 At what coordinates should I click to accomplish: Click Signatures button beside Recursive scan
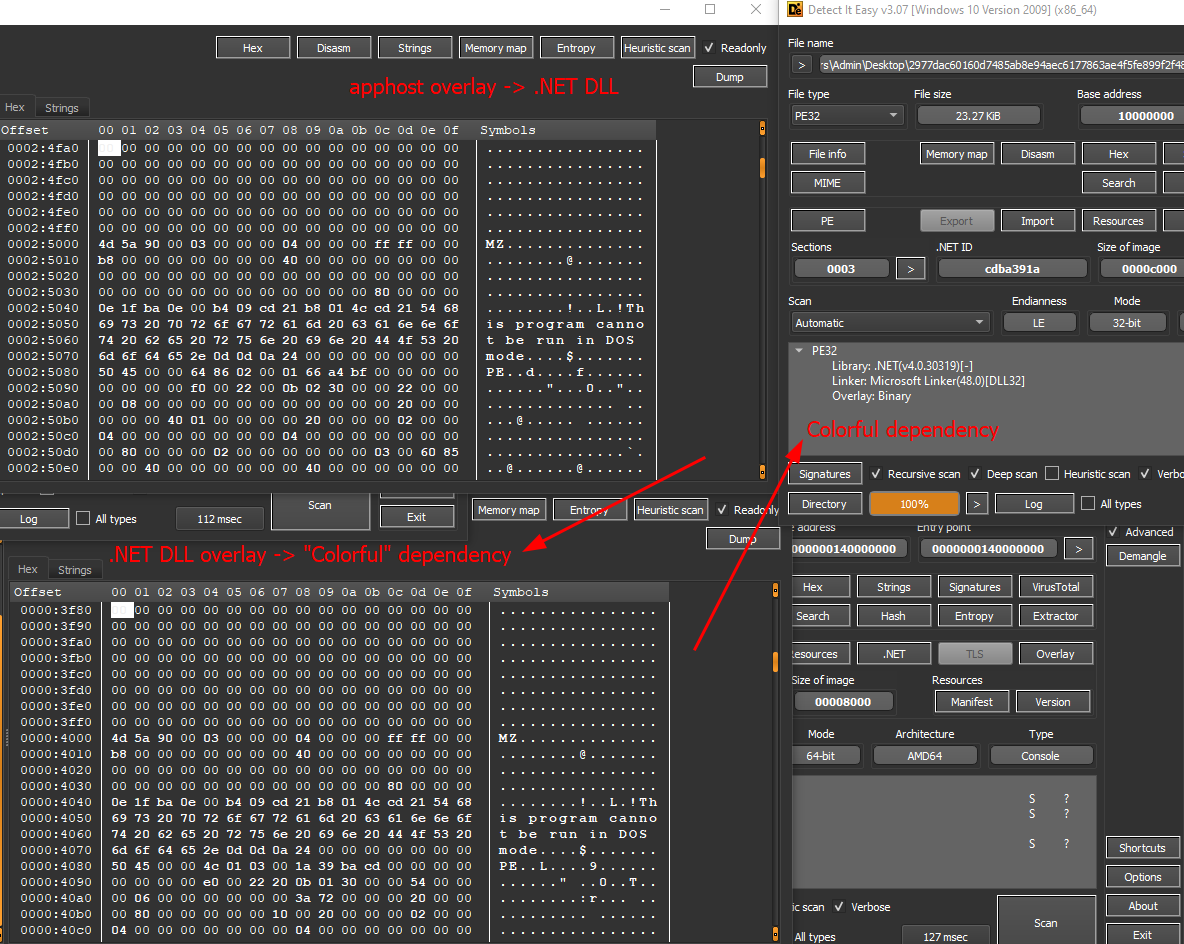coord(825,474)
